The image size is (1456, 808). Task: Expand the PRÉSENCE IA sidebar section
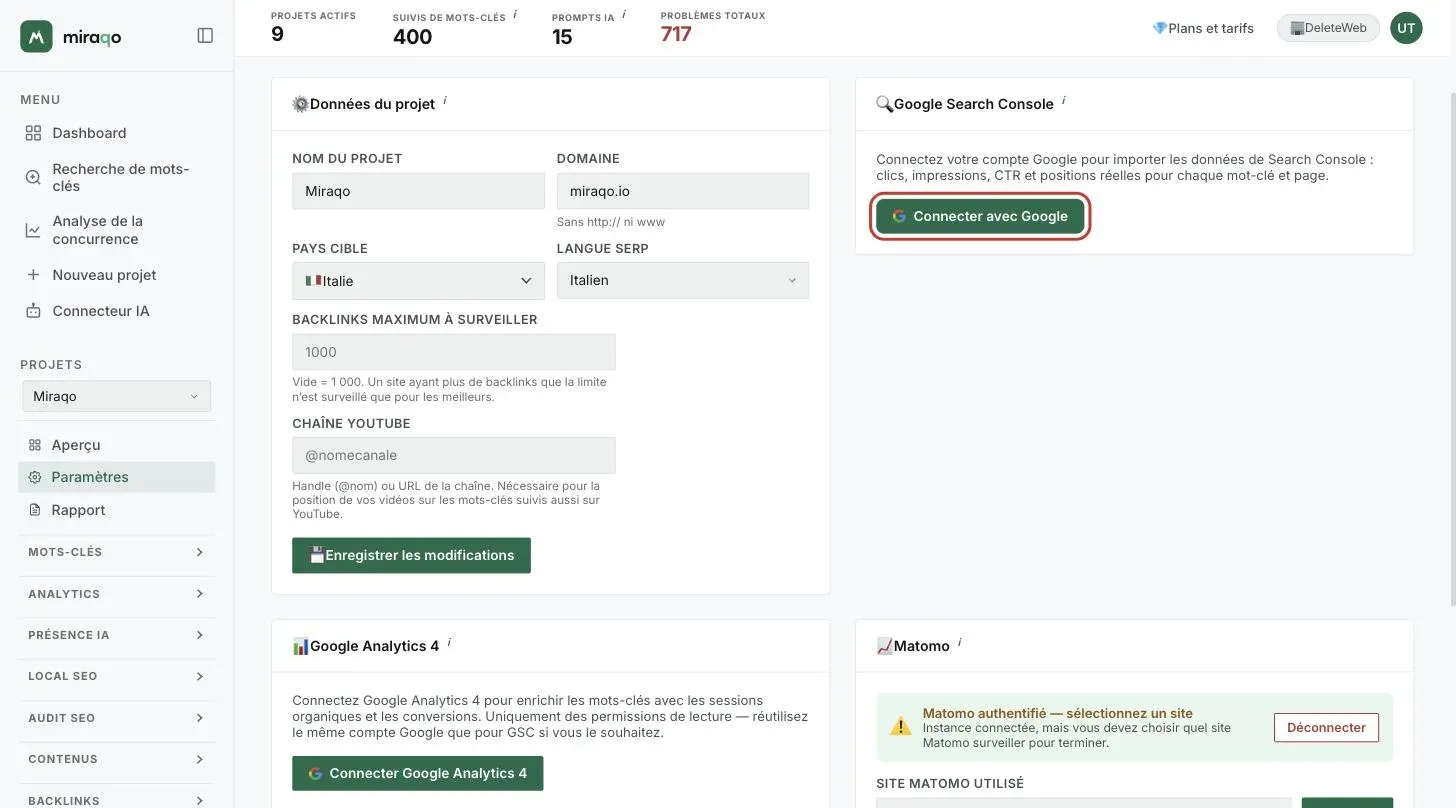coord(117,635)
